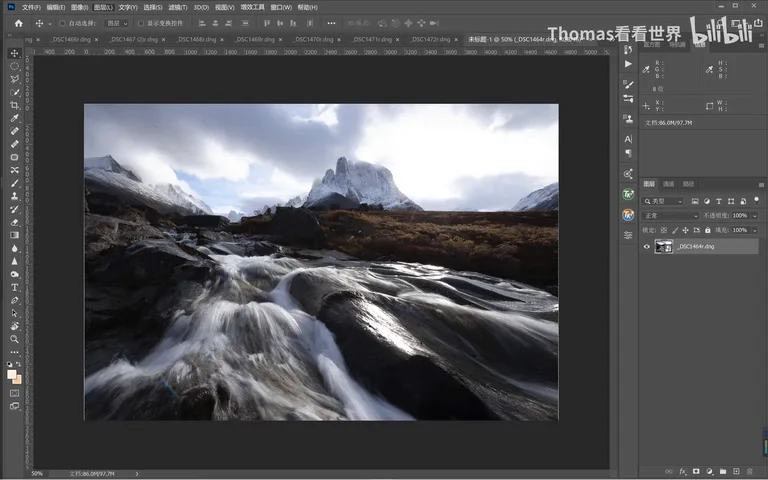Viewport: 768px width, 480px height.
Task: Click the swap foreground background colors arrow
Action: point(19,364)
